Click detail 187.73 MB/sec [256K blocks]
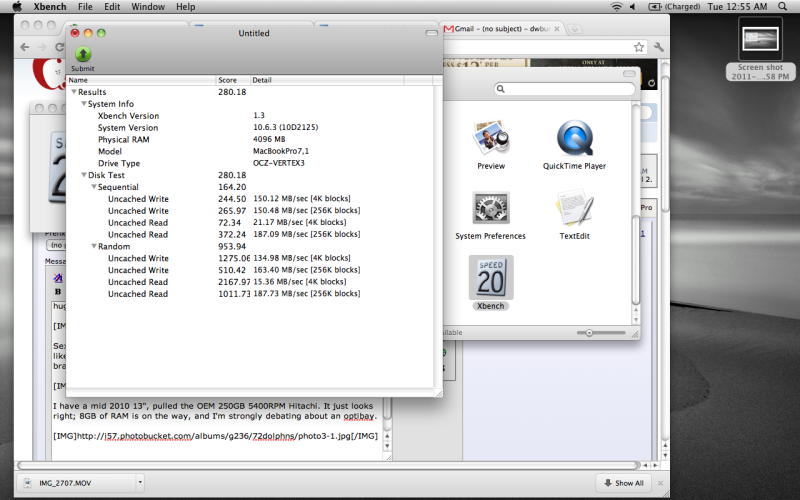 (307, 294)
